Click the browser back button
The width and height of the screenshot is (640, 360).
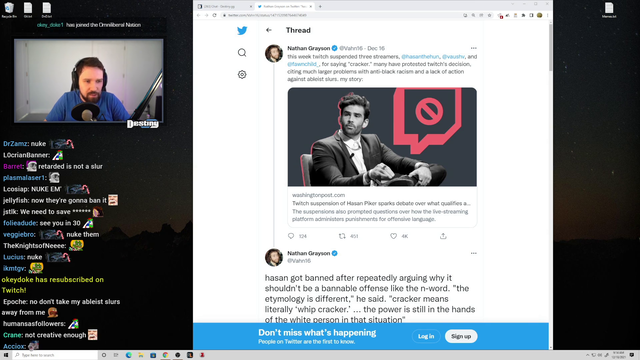[x=199, y=15]
